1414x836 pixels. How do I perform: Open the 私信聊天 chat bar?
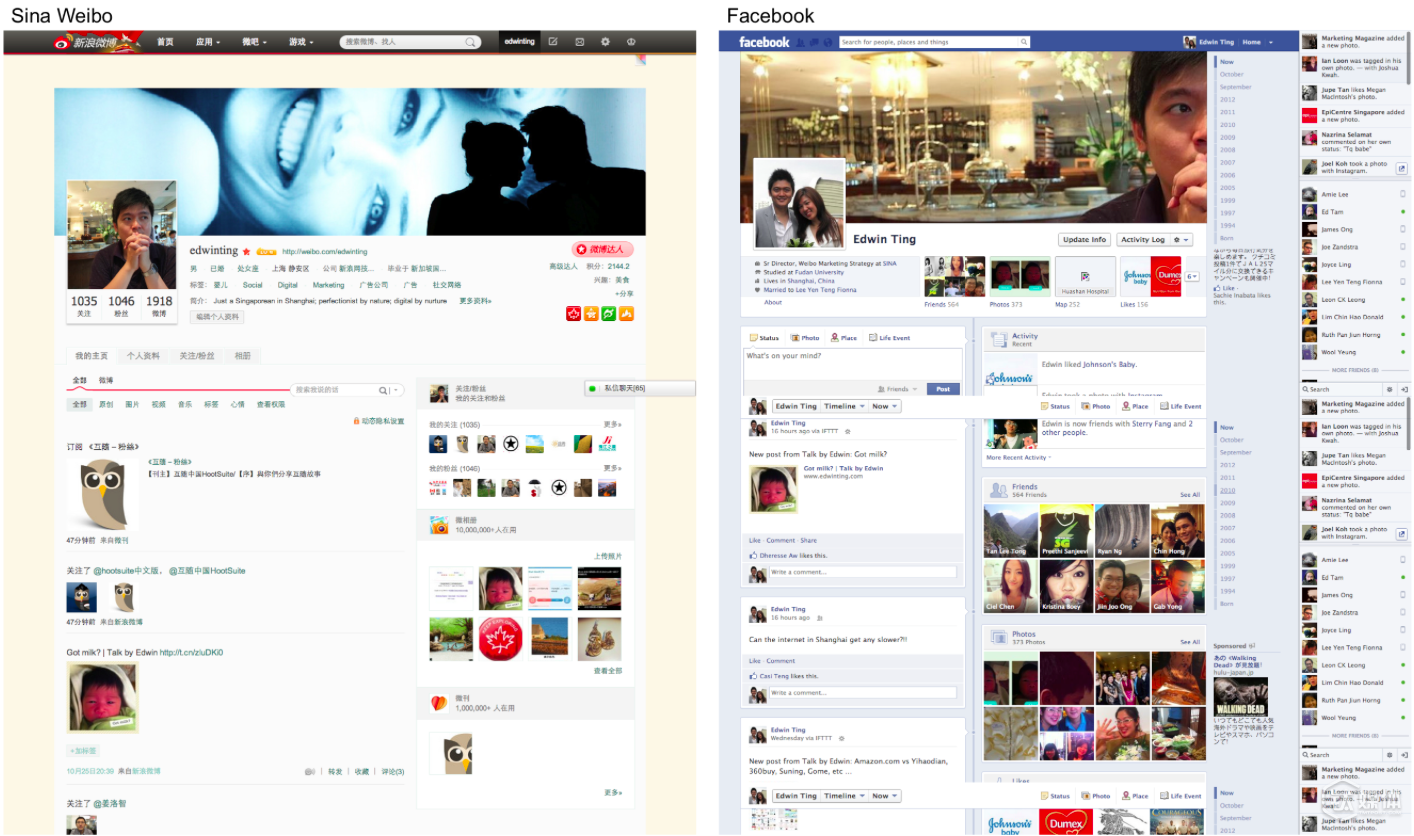click(639, 388)
